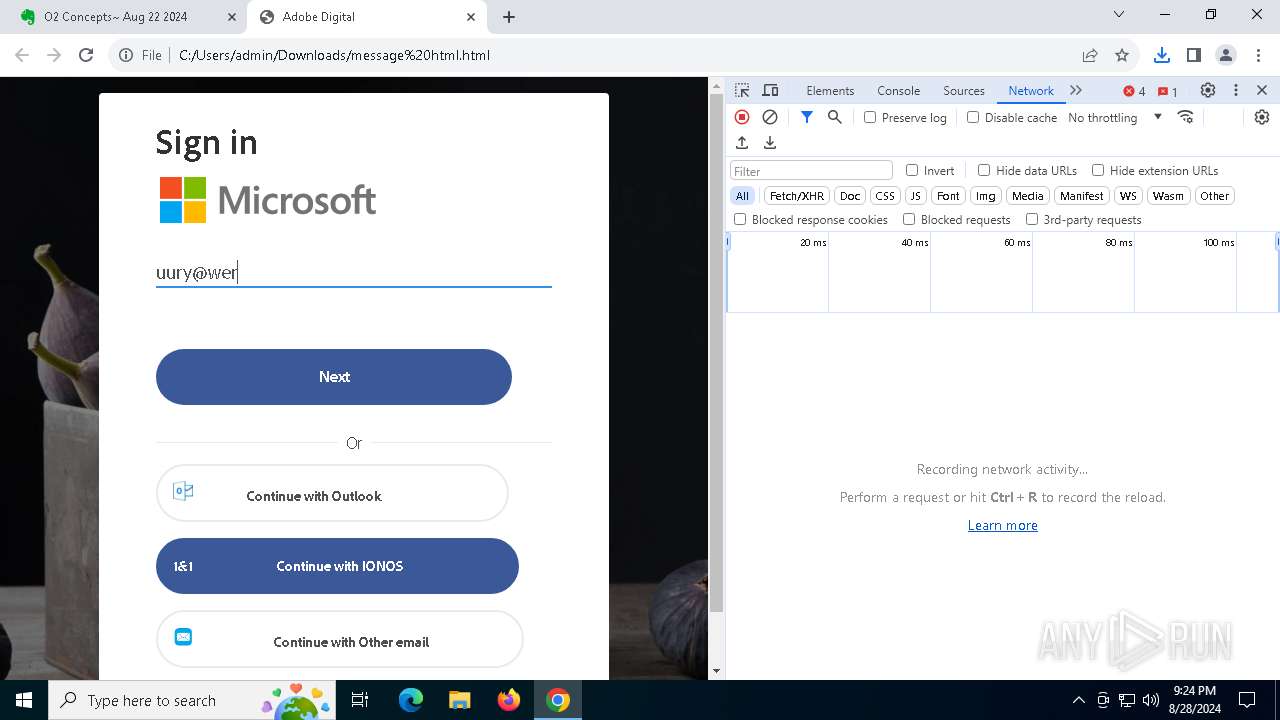Check 3rd-party requests option
1280x720 pixels.
click(1032, 219)
